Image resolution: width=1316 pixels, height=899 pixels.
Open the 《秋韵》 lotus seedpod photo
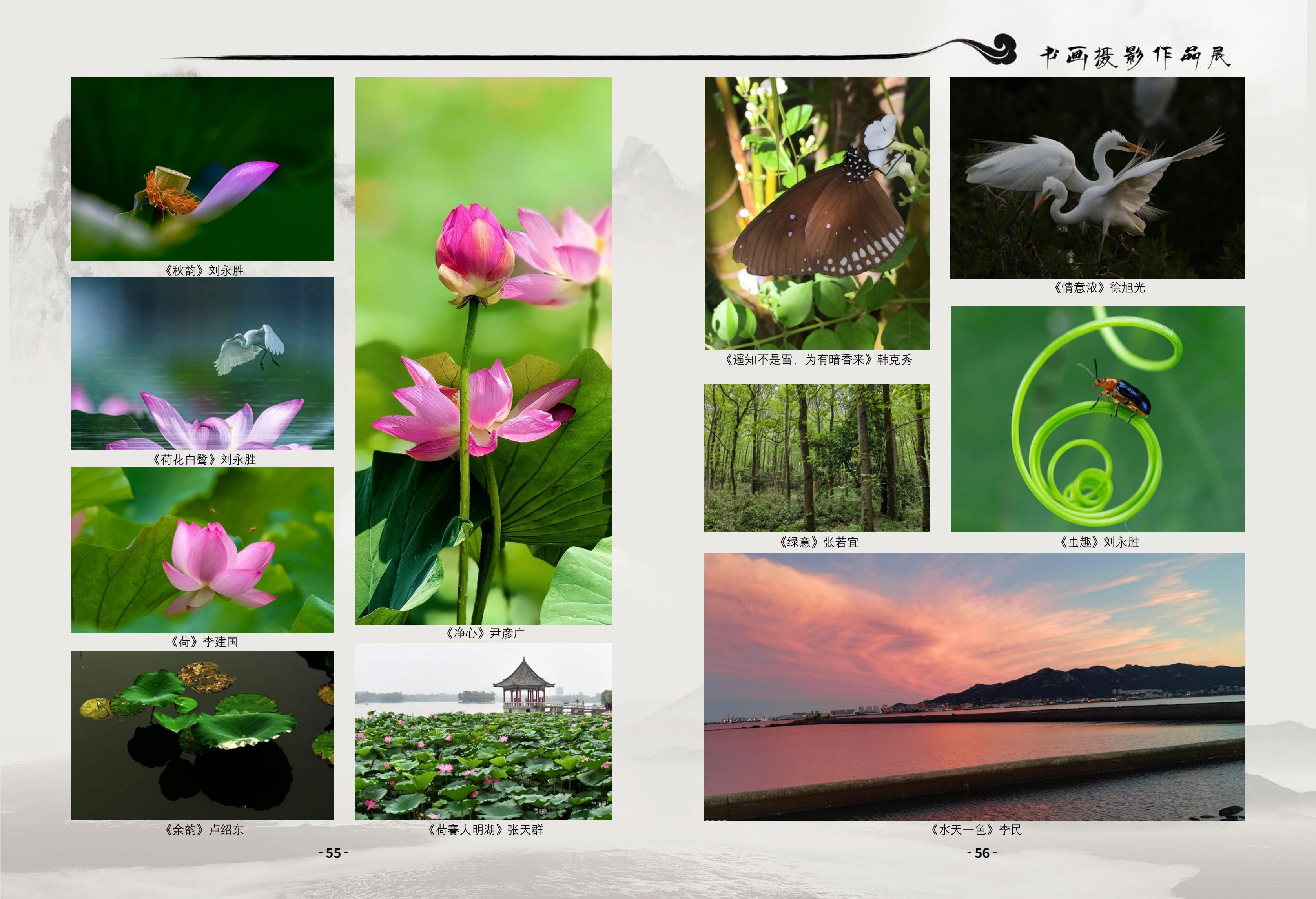(x=202, y=169)
